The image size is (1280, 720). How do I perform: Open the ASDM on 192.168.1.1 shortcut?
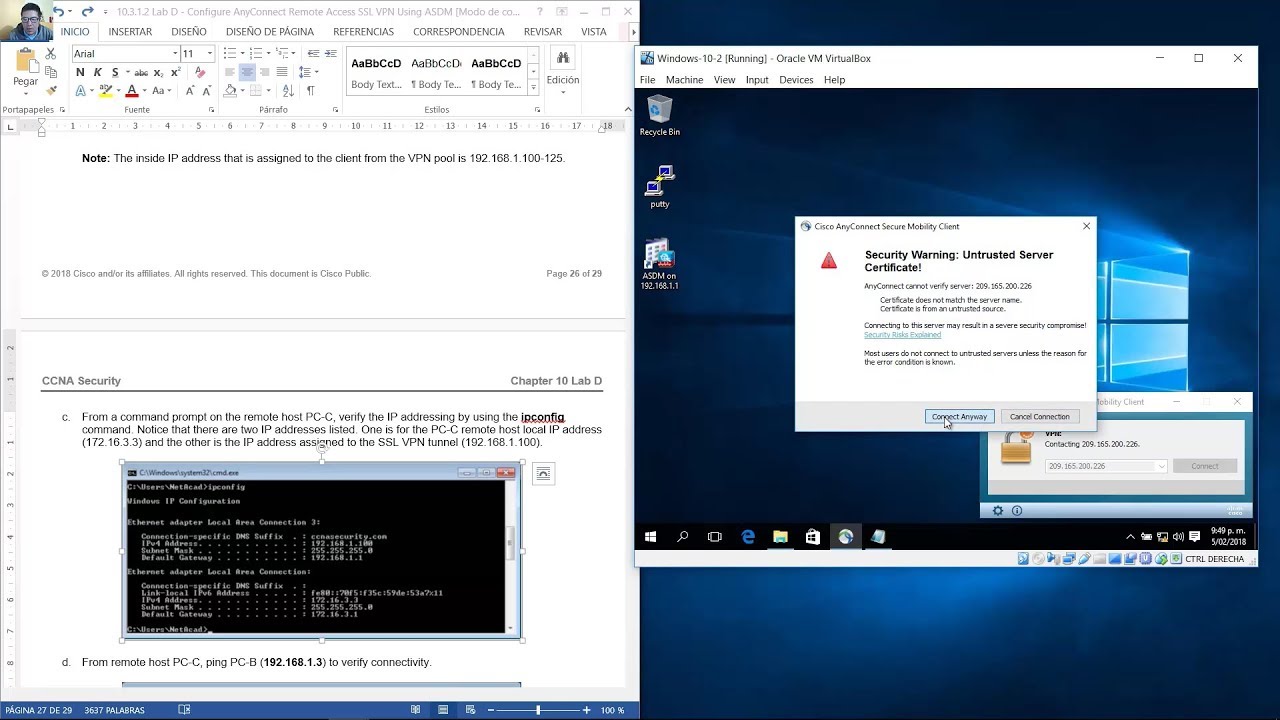[659, 265]
